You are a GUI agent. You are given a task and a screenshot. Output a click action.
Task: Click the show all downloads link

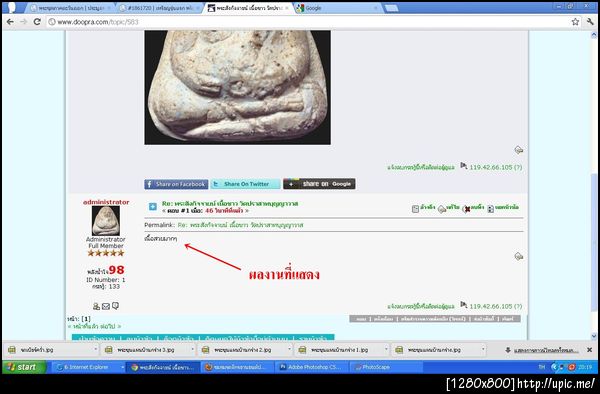coord(545,350)
